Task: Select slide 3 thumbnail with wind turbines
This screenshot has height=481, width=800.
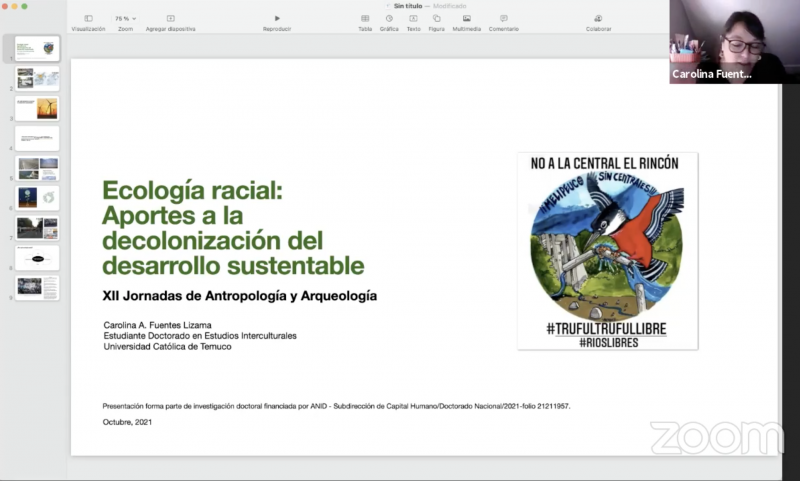Action: tap(37, 109)
